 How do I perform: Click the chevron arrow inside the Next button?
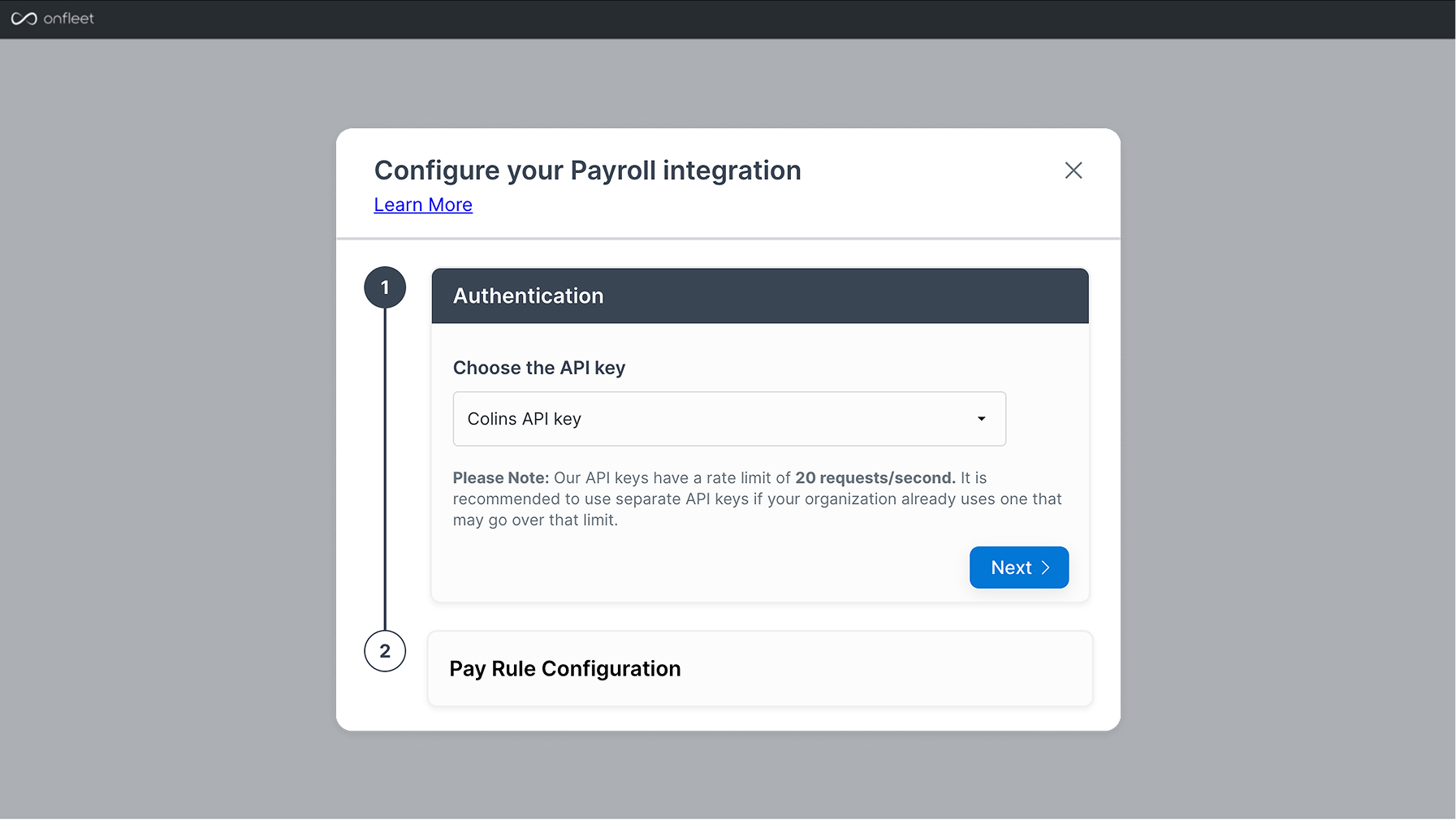[1044, 568]
